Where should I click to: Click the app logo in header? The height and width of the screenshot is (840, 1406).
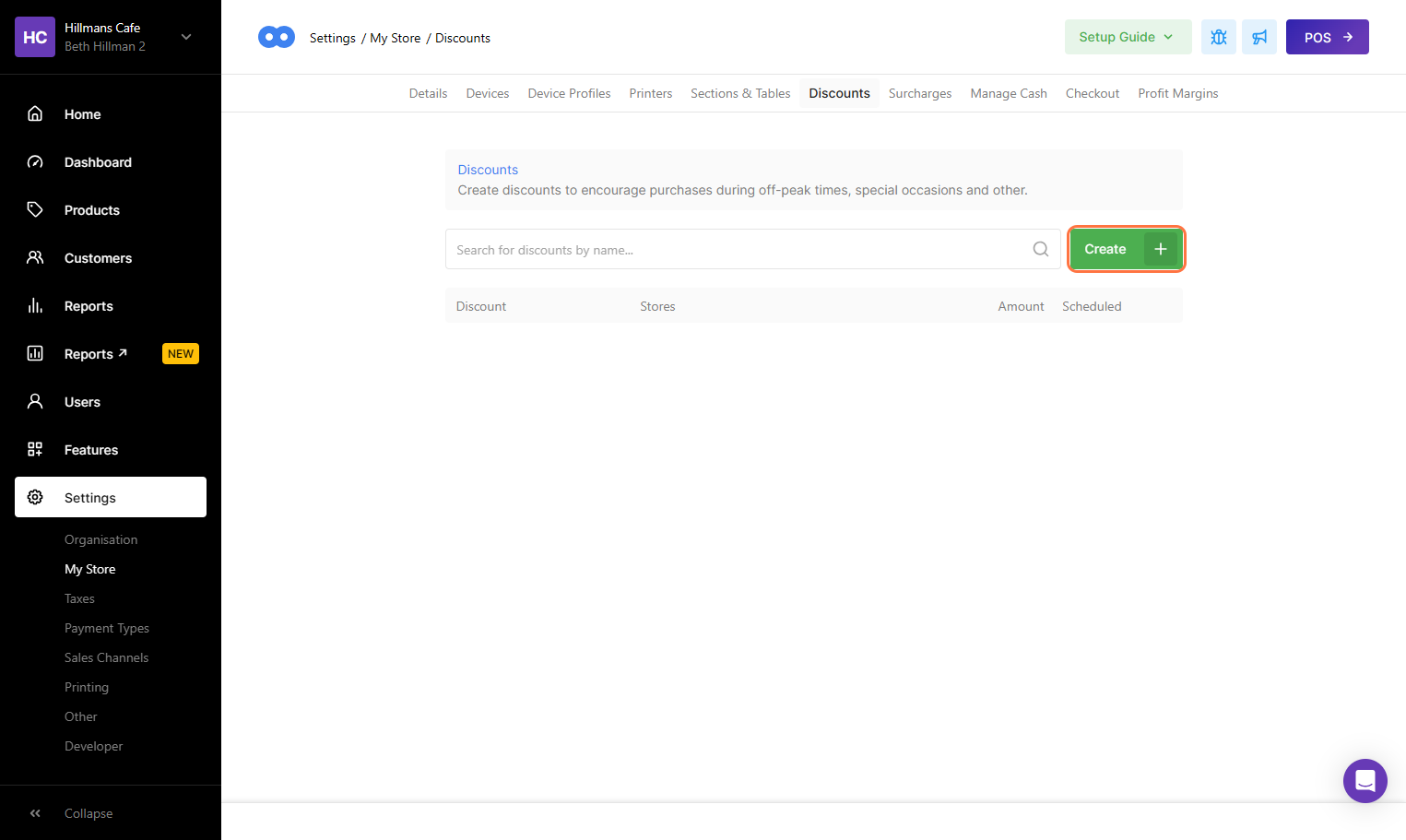pos(276,37)
